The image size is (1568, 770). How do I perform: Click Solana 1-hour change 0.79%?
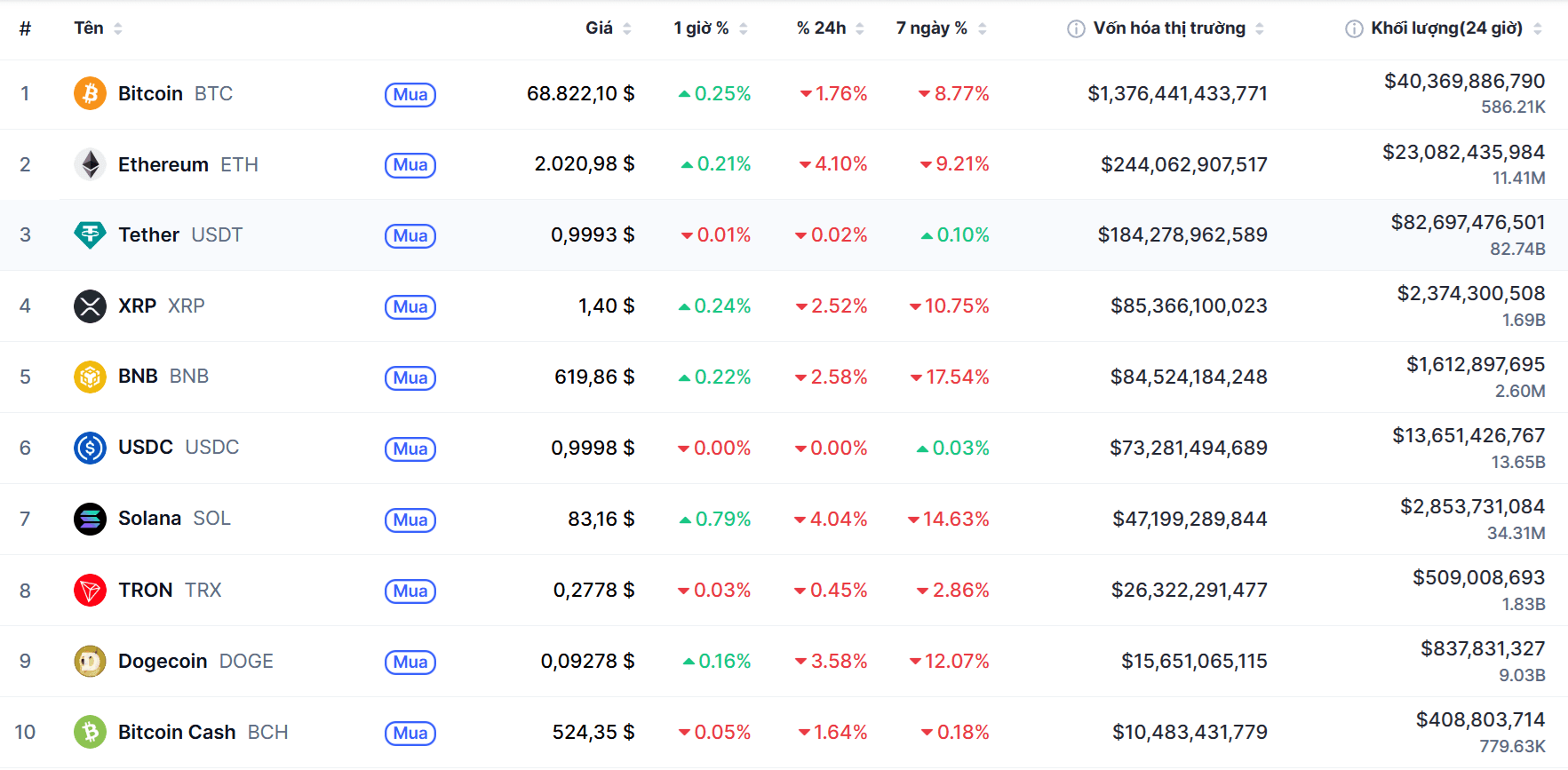point(714,519)
